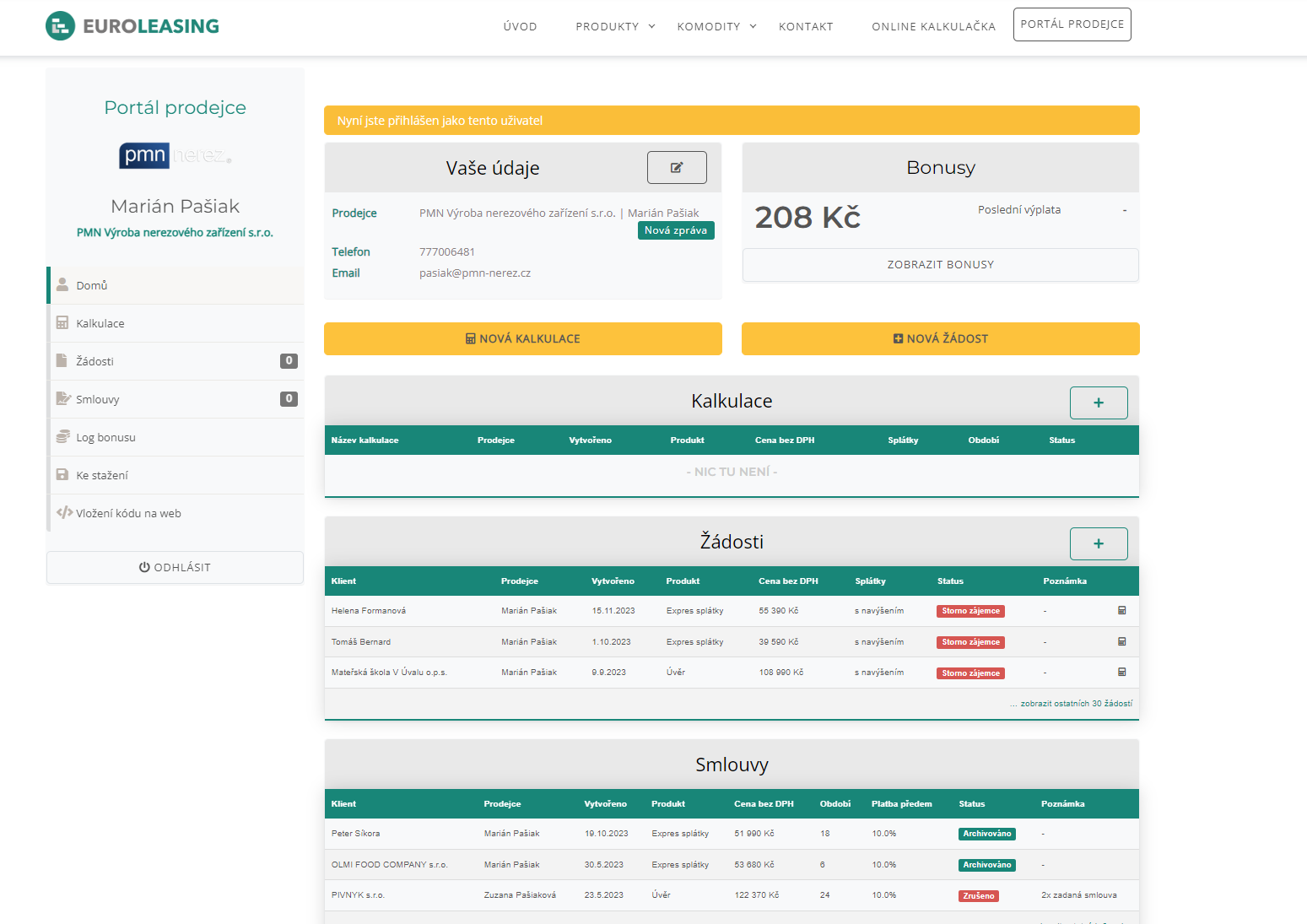The height and width of the screenshot is (924, 1307).
Task: Expand the Komodity dropdown menu
Action: click(x=716, y=27)
